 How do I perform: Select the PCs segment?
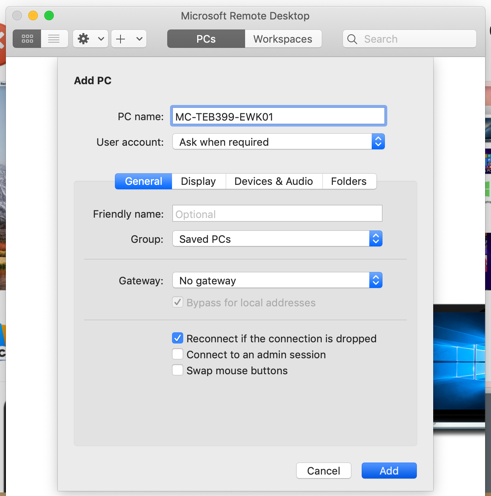click(x=206, y=39)
